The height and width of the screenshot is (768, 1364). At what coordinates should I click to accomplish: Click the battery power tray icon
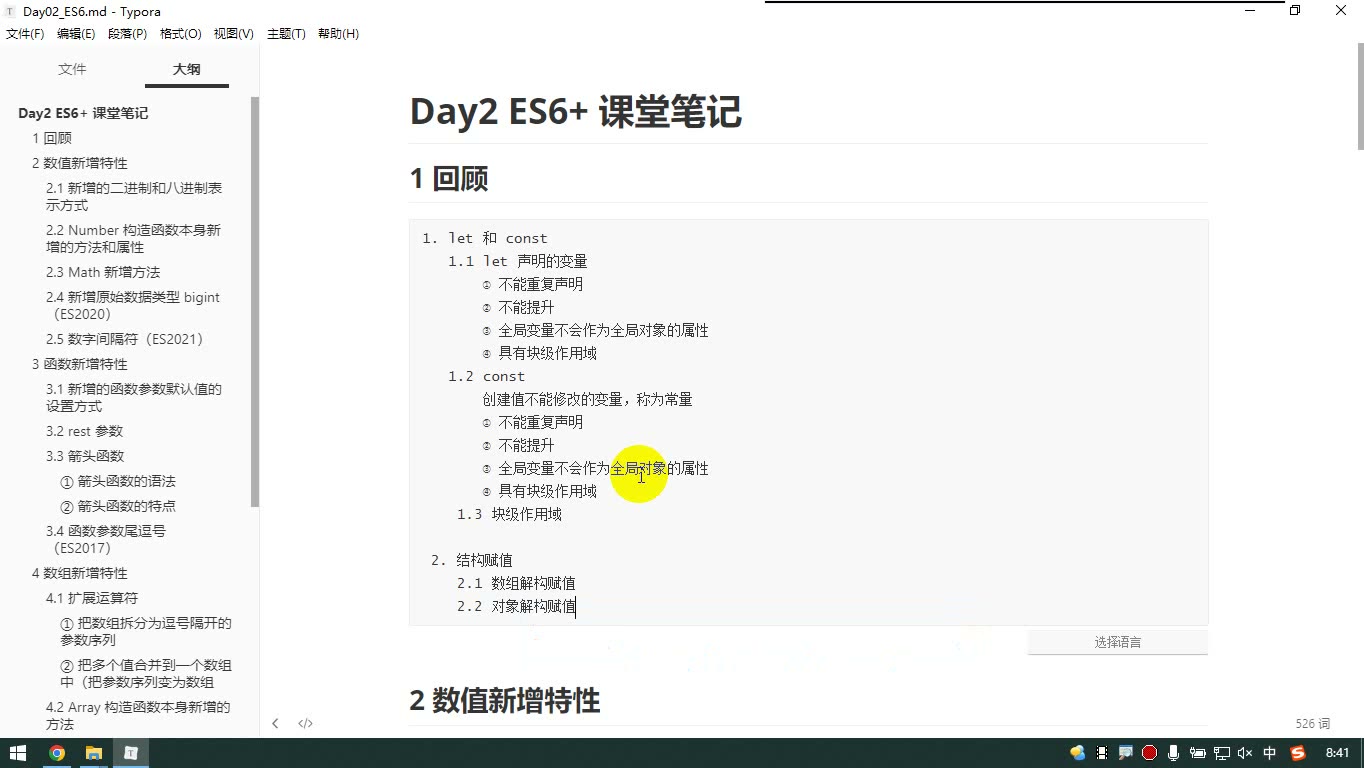(x=1198, y=753)
